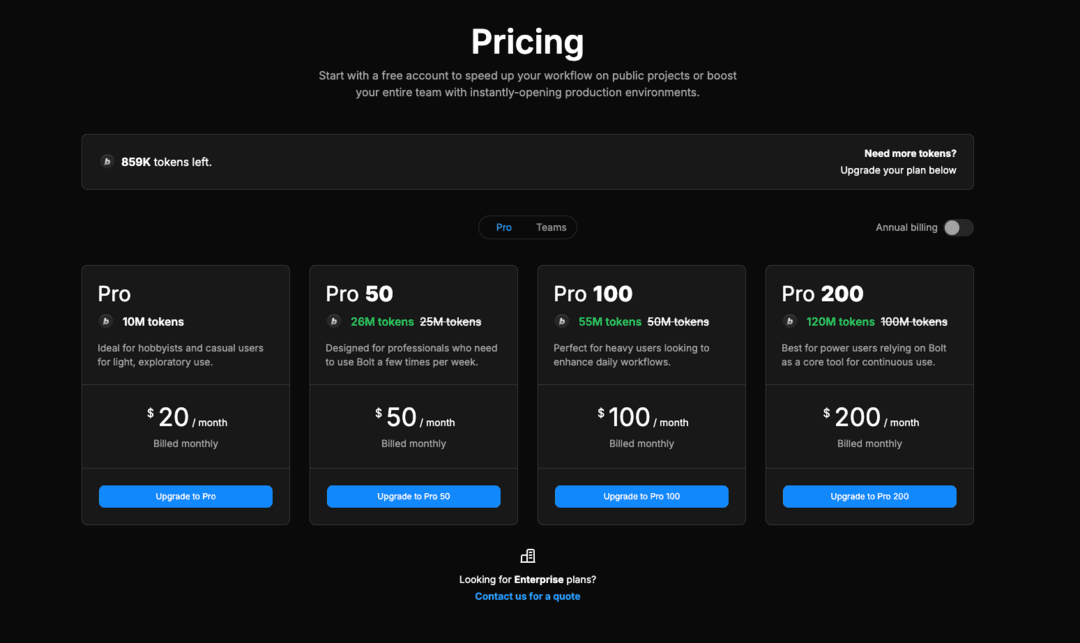Click the Pro 100 plan title

coord(593,294)
